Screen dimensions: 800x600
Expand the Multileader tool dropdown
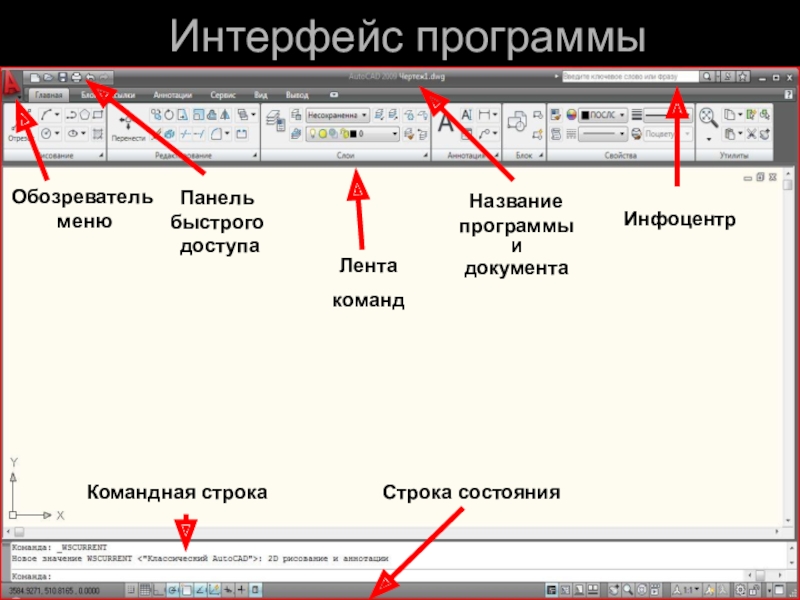point(494,134)
